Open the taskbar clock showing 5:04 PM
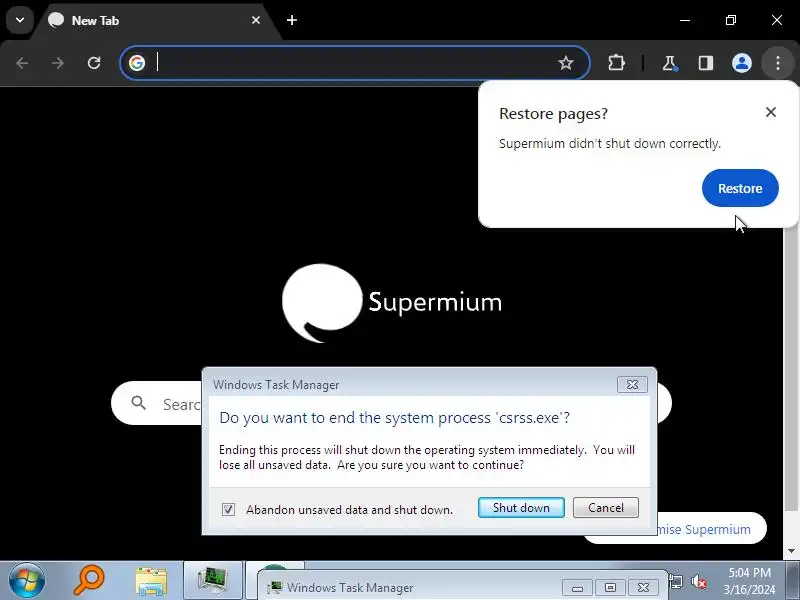 tap(749, 581)
